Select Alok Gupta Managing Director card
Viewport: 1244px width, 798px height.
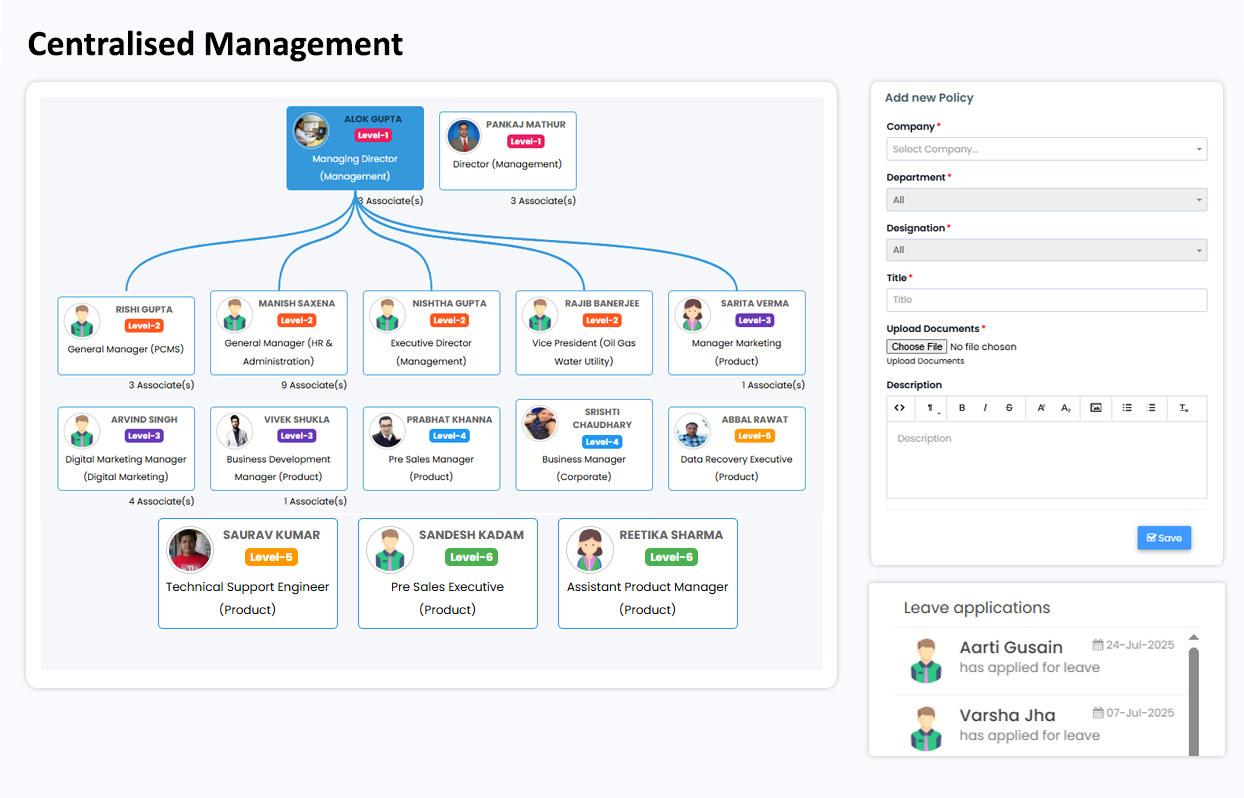tap(355, 148)
